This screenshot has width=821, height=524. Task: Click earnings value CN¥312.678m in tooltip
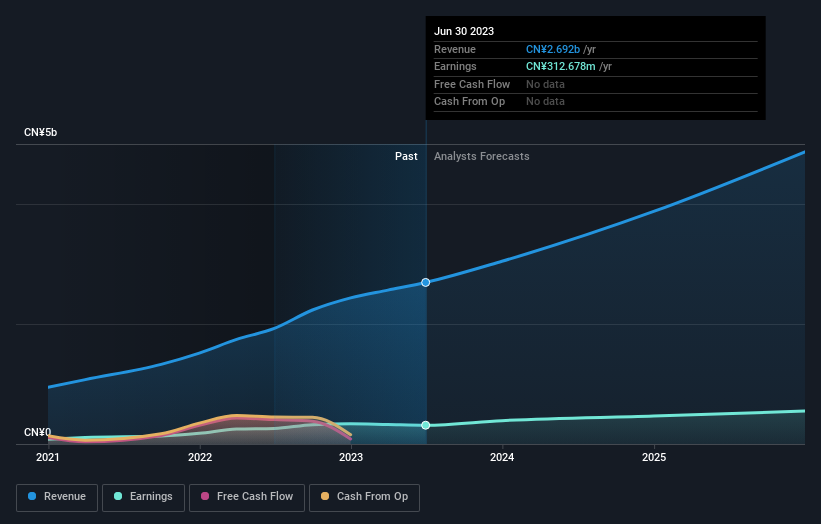561,66
